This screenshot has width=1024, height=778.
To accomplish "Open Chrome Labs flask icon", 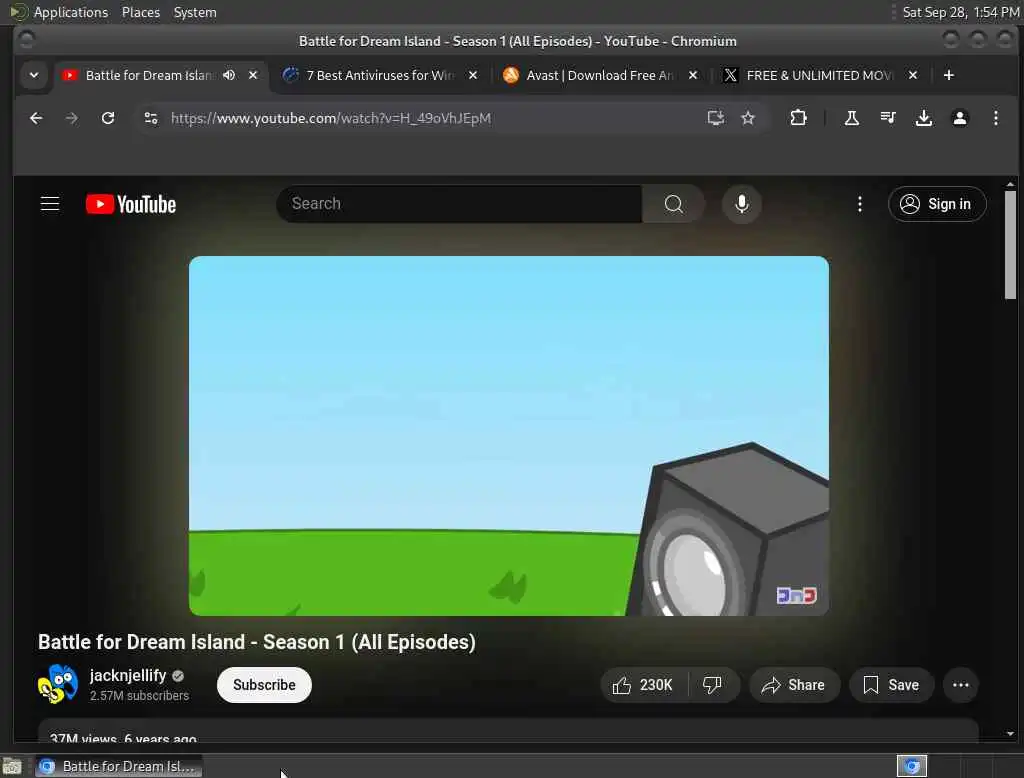I will point(852,118).
